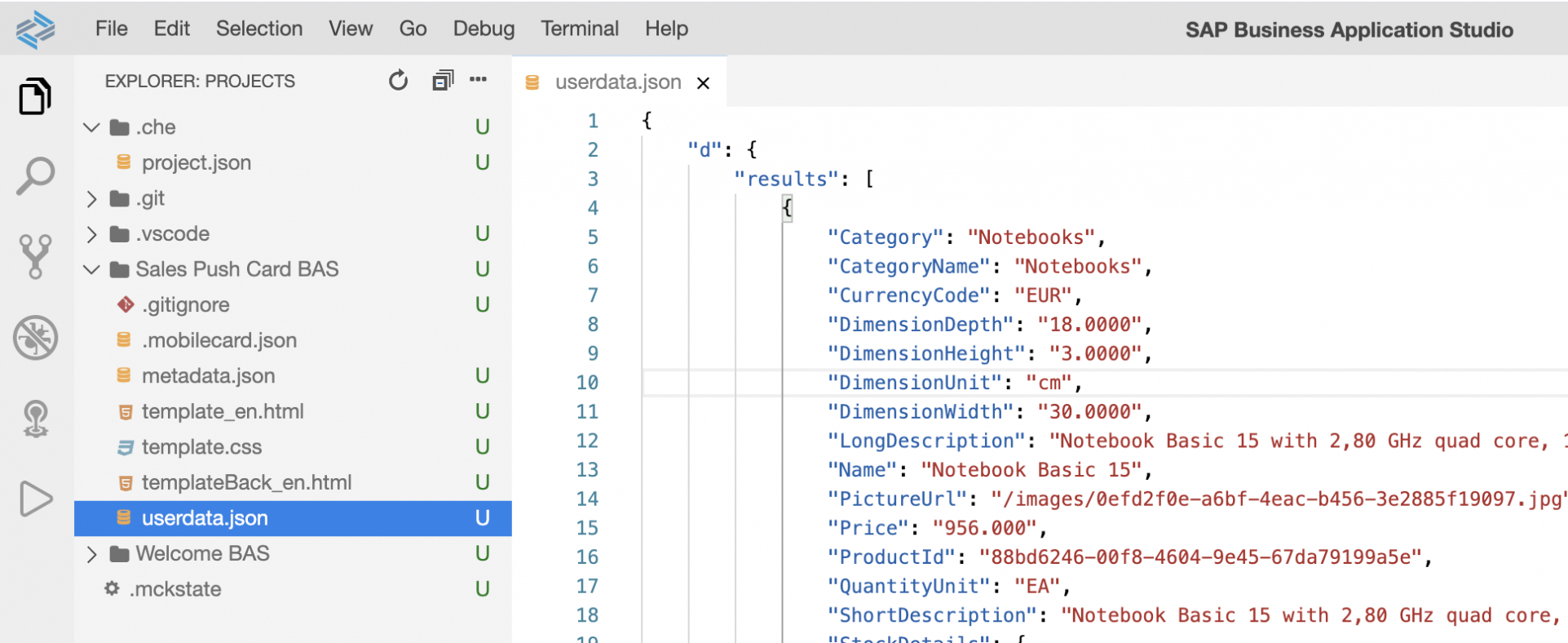This screenshot has height=643, width=1568.
Task: Click the .vscode folder label
Action: pyautogui.click(x=173, y=233)
